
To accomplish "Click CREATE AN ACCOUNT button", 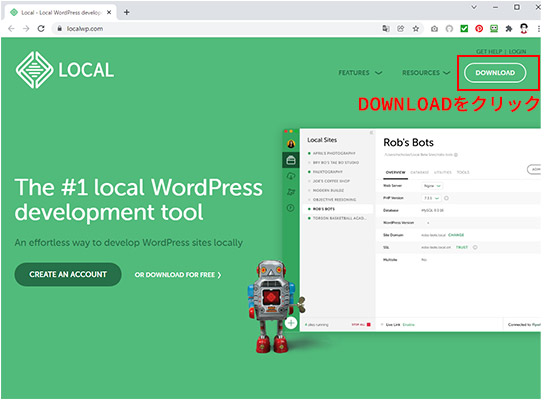I will (x=68, y=275).
